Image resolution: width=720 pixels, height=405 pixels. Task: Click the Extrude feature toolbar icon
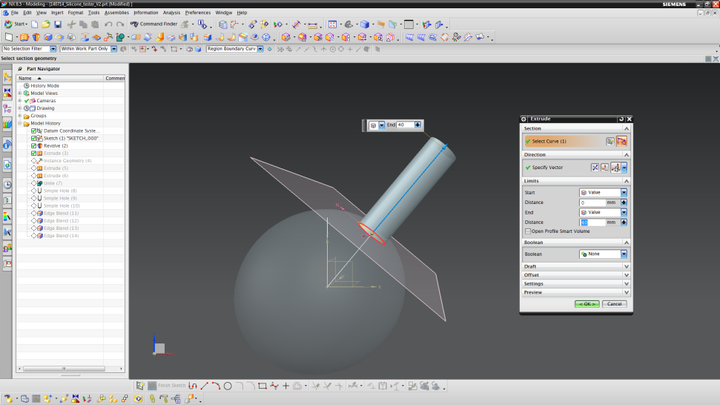pos(24,37)
